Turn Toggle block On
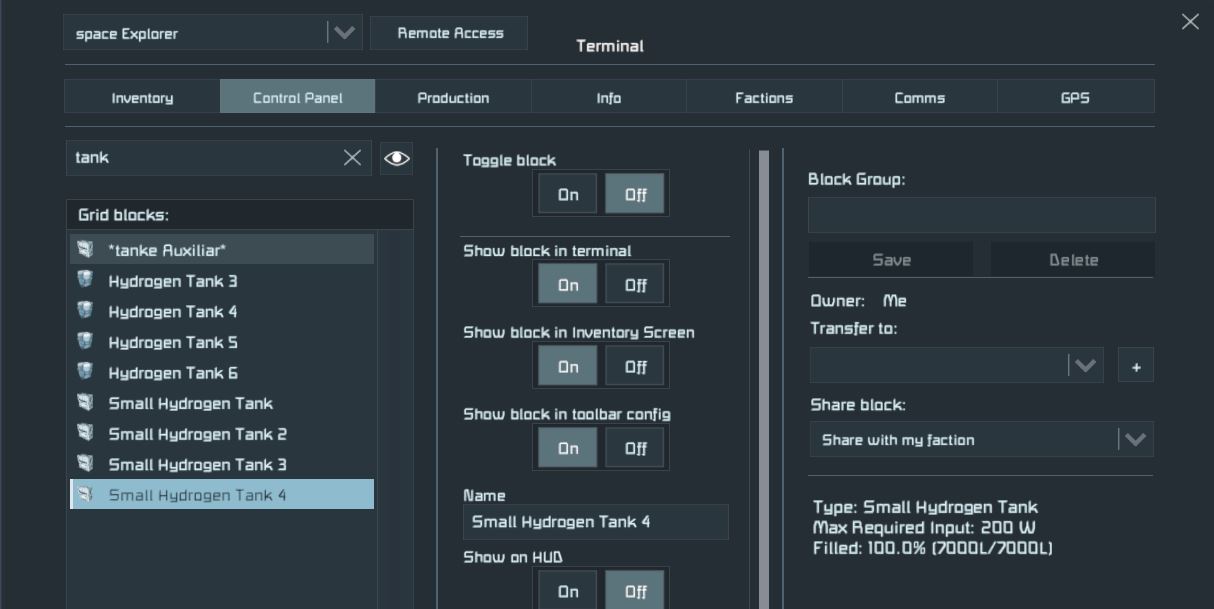 point(568,195)
